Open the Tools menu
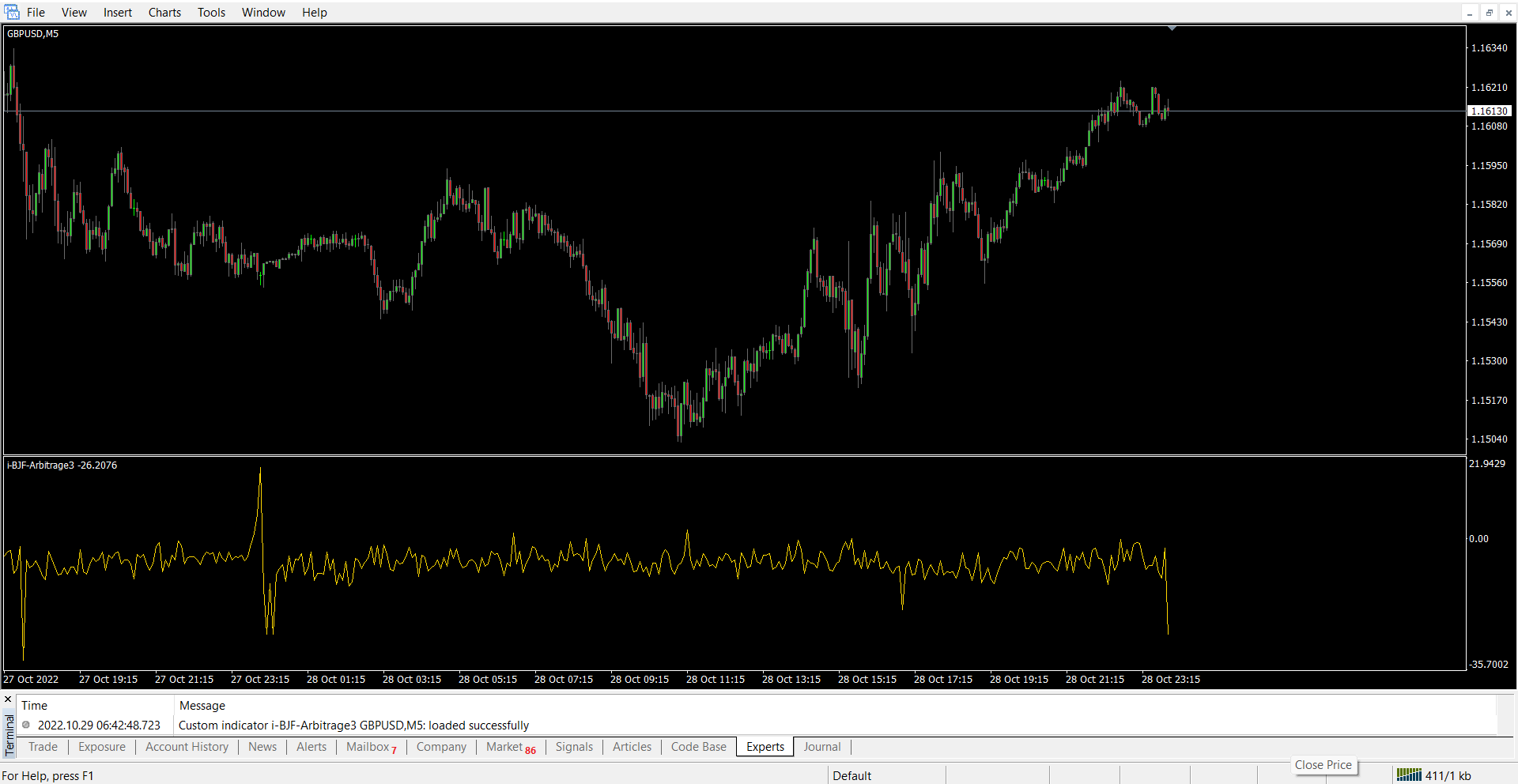 coord(211,13)
